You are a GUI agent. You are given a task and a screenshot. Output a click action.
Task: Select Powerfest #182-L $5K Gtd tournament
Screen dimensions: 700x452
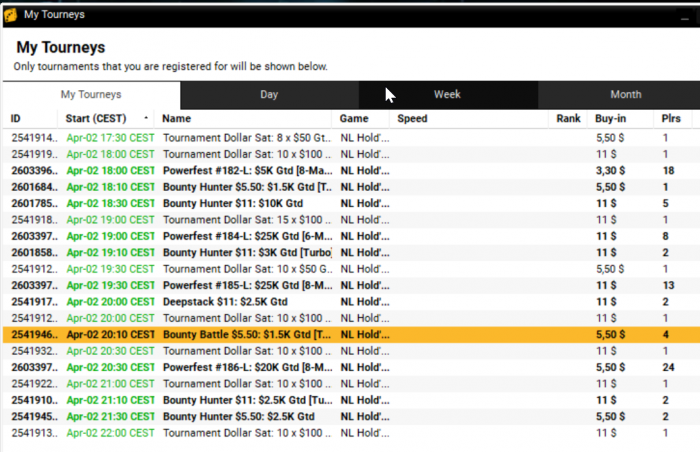point(247,170)
